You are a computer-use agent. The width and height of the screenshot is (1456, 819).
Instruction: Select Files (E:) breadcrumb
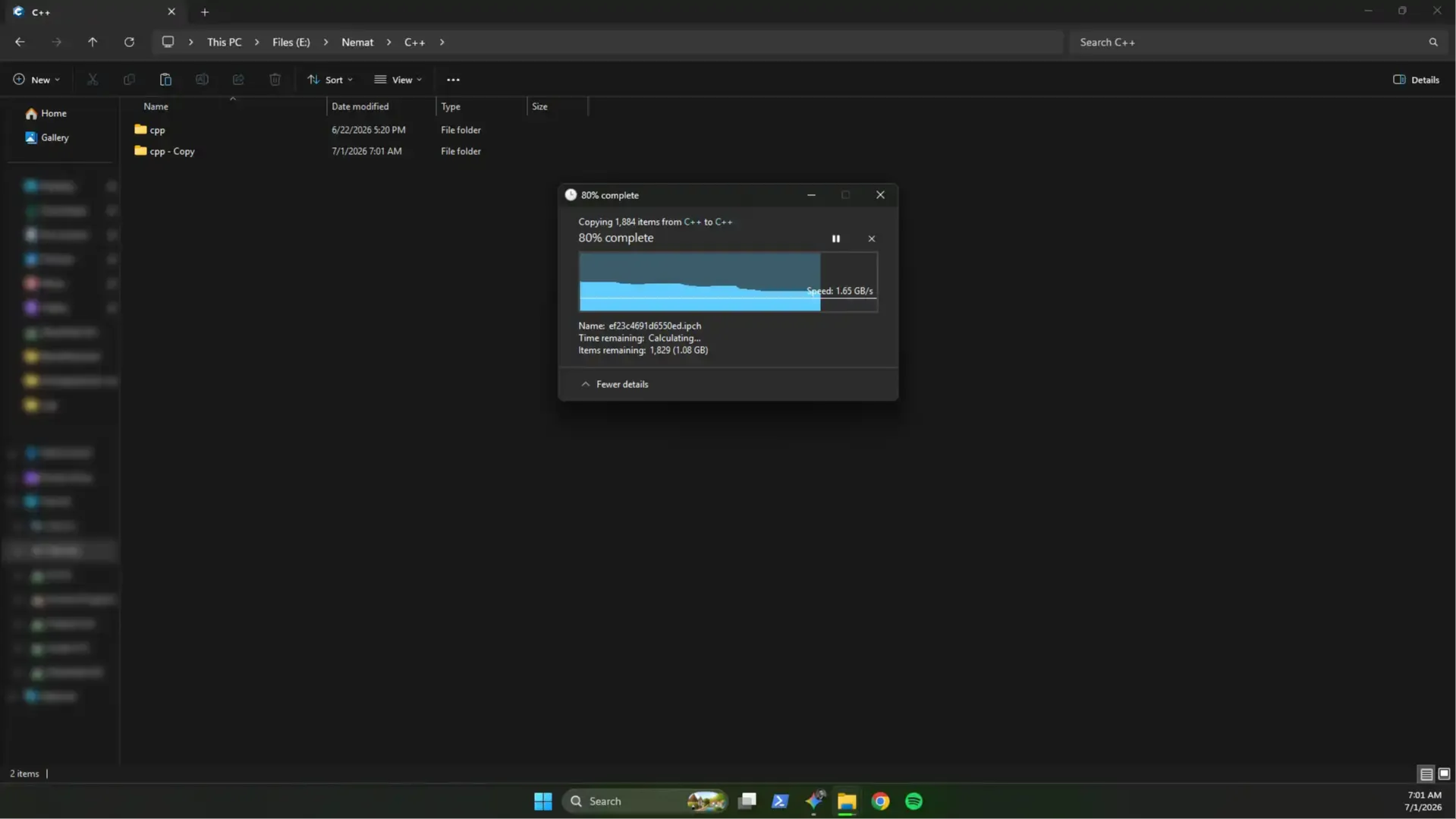(291, 43)
